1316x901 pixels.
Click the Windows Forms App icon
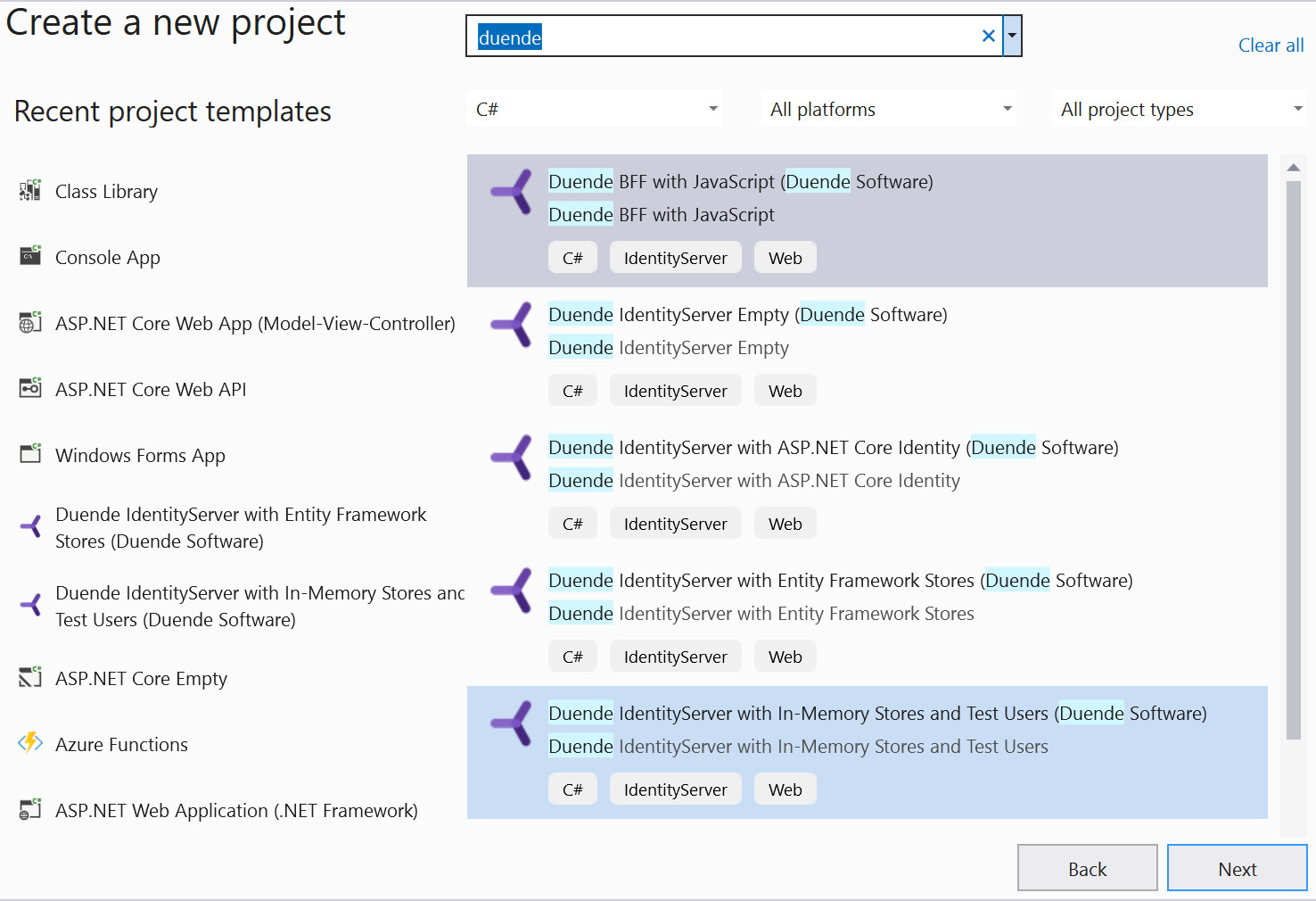coord(30,454)
